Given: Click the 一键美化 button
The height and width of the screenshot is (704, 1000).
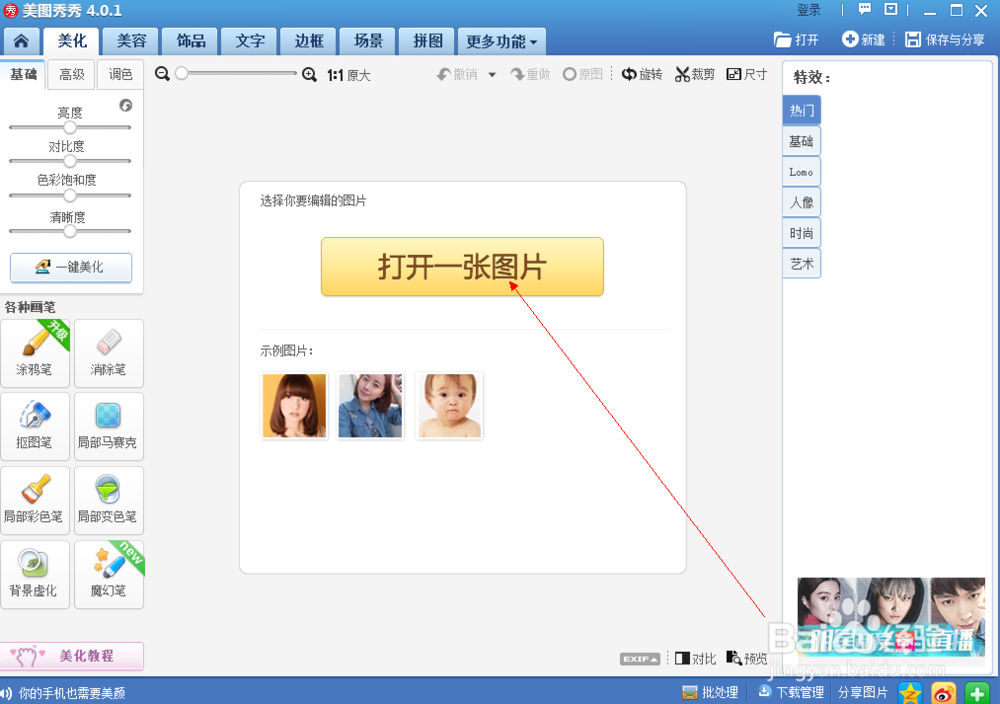Looking at the screenshot, I should (x=70, y=268).
